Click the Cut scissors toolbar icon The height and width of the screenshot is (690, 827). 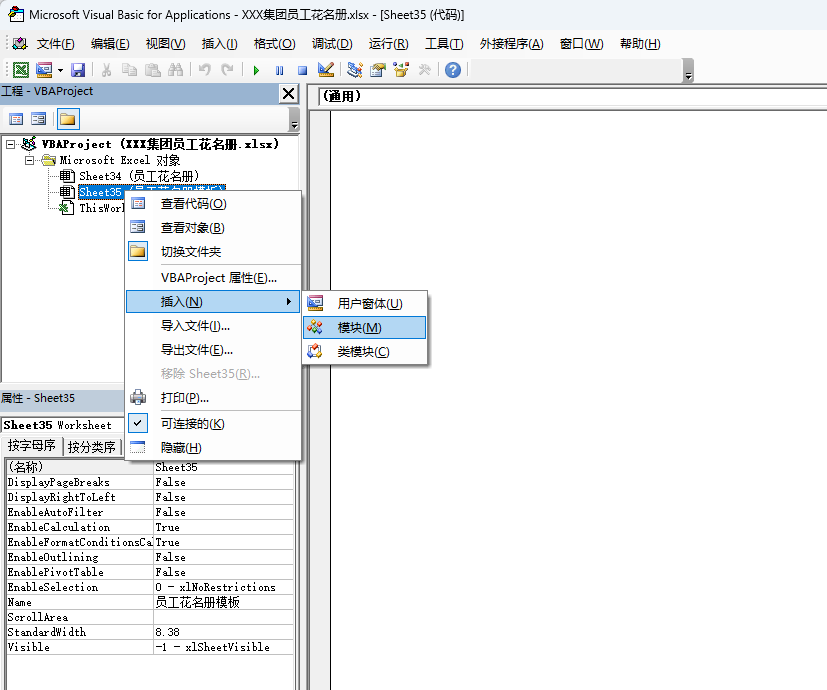click(106, 70)
